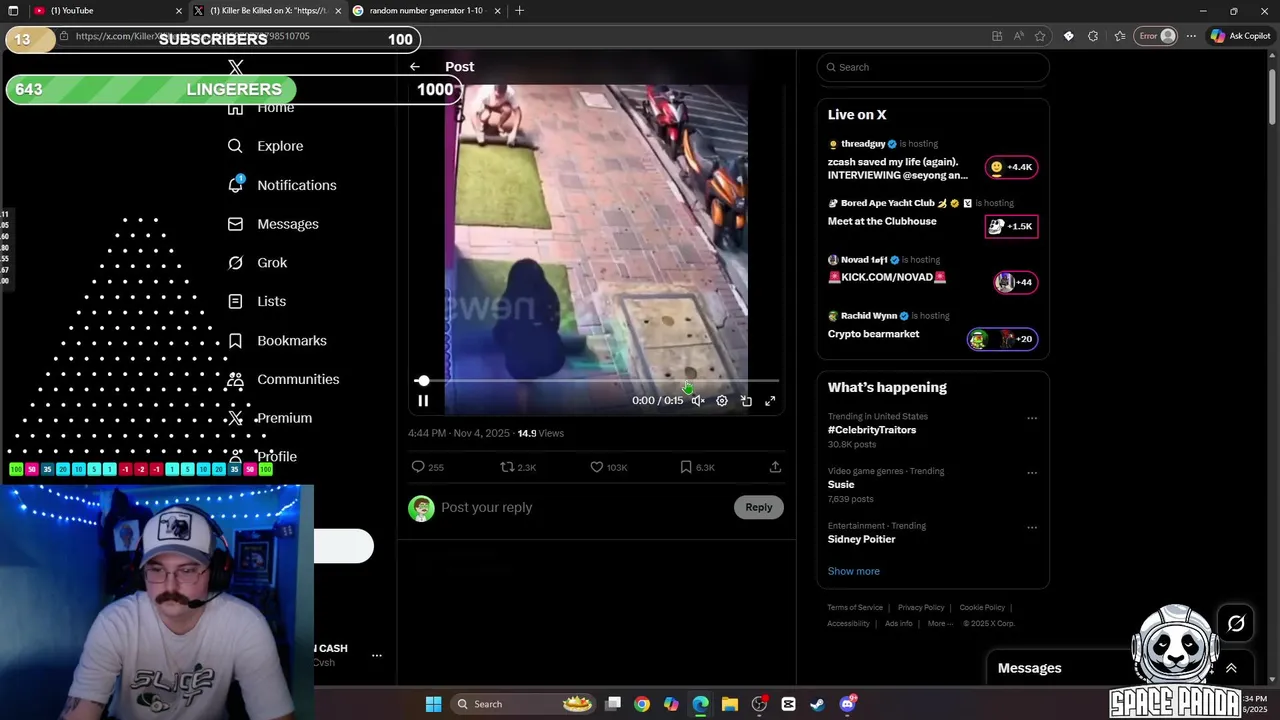Viewport: 1280px width, 720px height.
Task: Bookmark the post (6.3K)
Action: (x=697, y=467)
